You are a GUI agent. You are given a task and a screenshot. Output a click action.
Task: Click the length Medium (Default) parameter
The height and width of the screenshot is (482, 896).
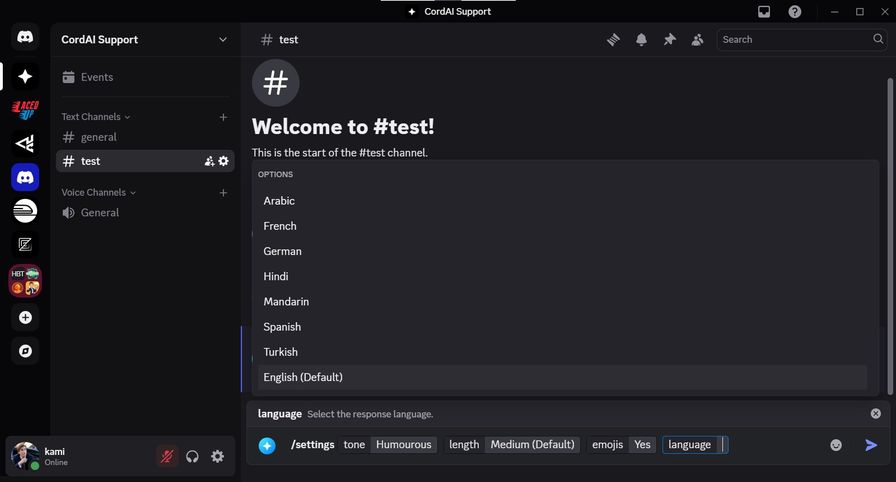513,445
